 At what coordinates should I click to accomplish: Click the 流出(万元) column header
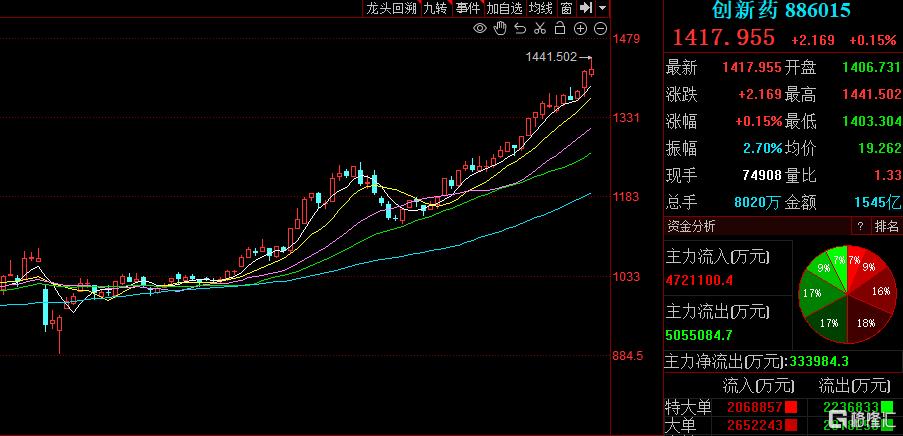coord(854,385)
